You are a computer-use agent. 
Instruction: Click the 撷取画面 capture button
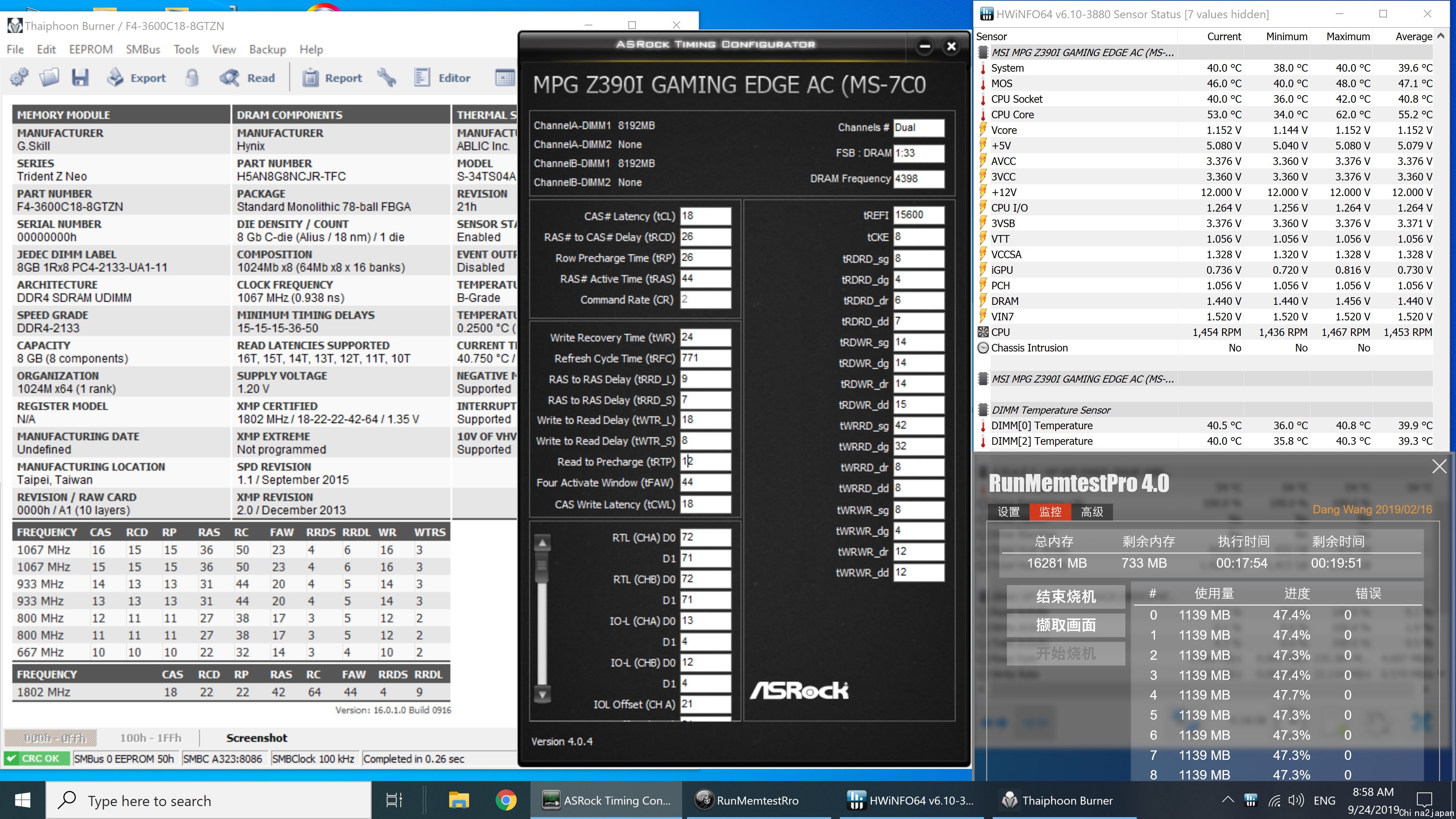[x=1065, y=624]
